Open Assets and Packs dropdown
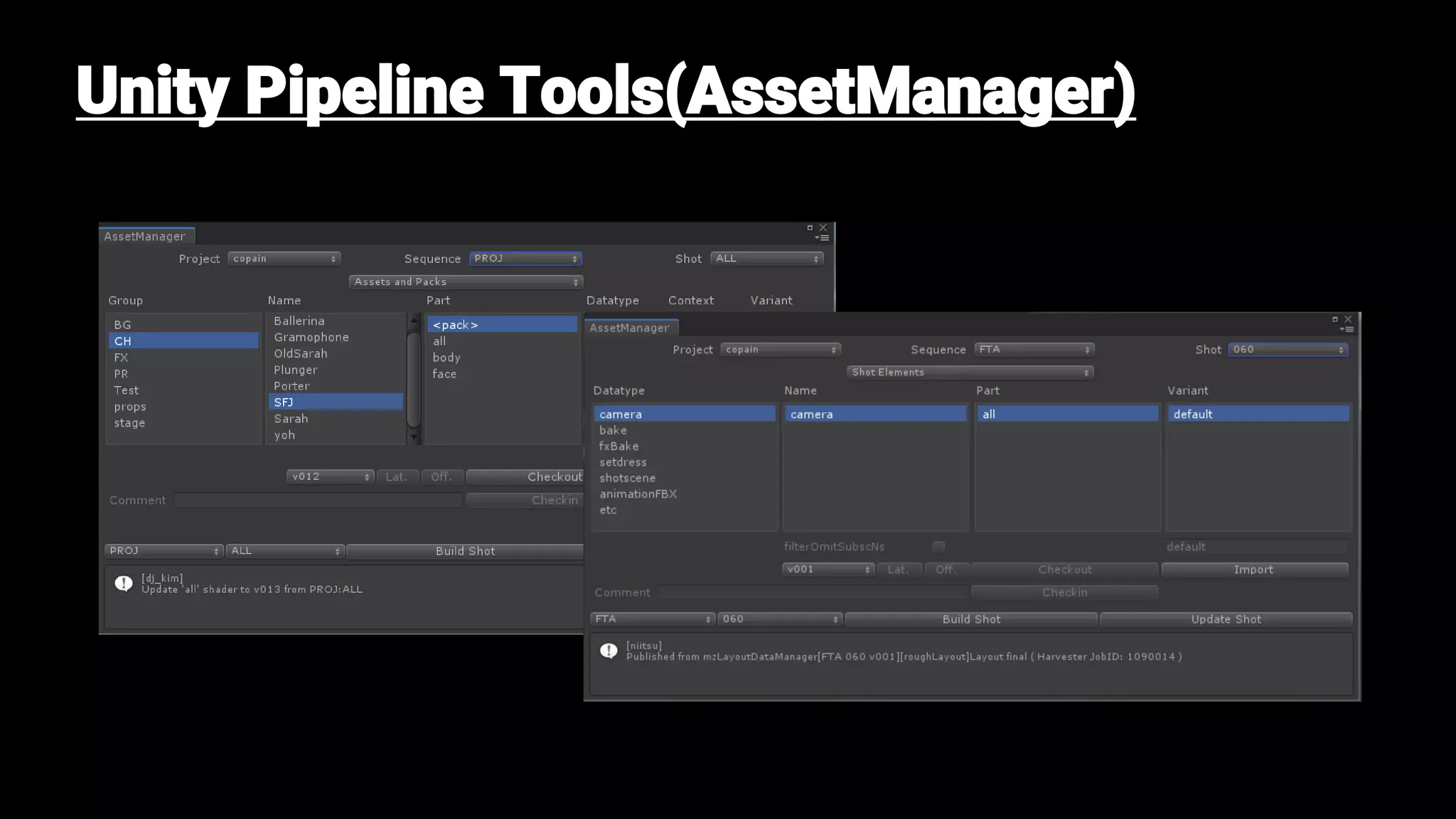This screenshot has width=1456, height=819. (466, 282)
